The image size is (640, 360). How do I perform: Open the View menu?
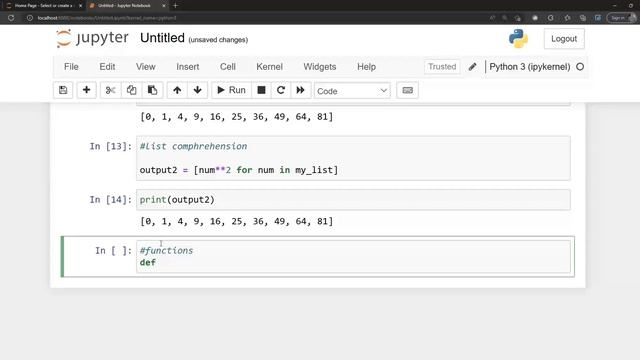pyautogui.click(x=146, y=67)
